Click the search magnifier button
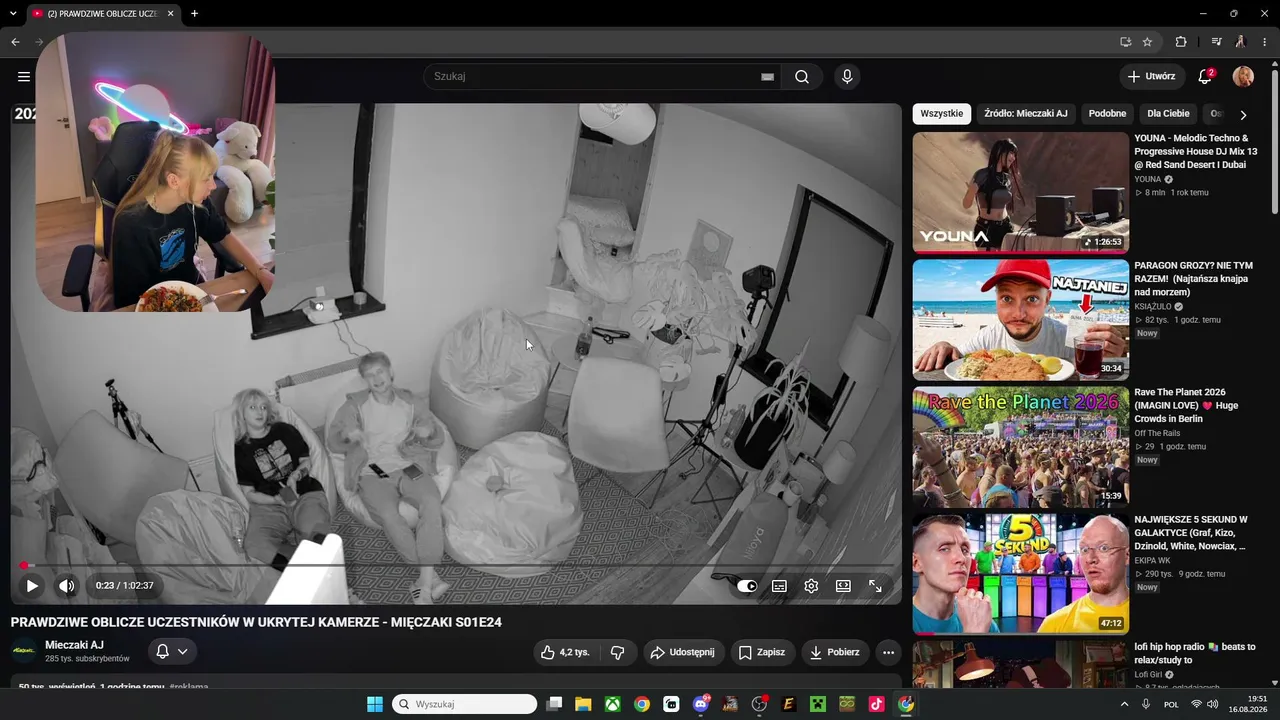 point(802,77)
